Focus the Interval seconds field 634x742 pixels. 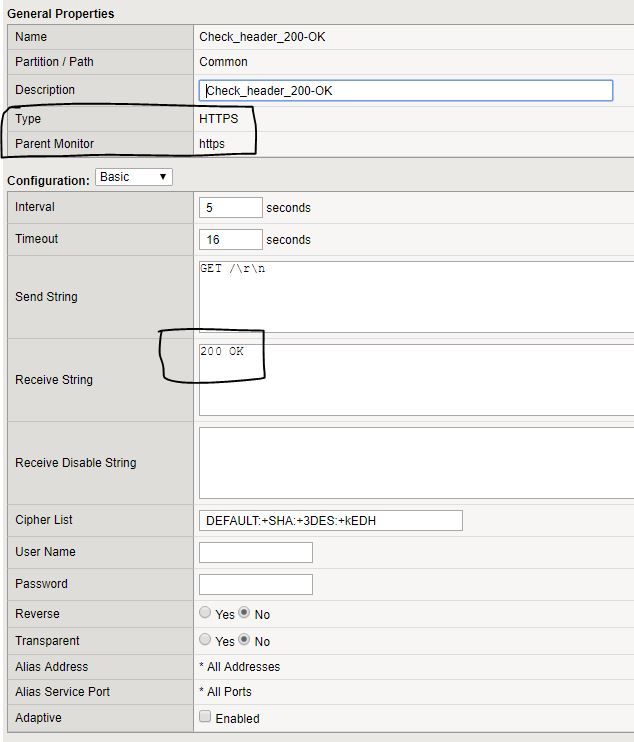pyautogui.click(x=231, y=208)
